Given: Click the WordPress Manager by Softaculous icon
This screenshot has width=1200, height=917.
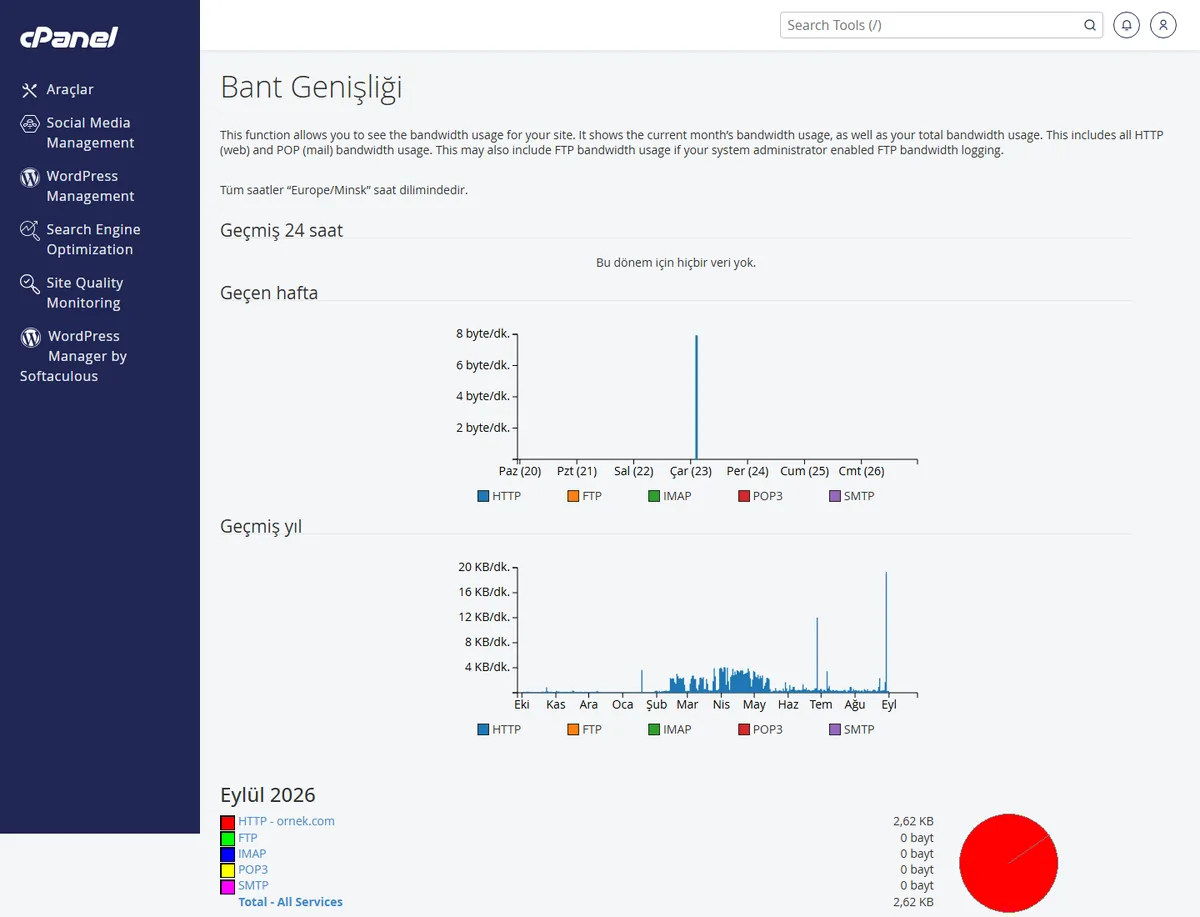Looking at the screenshot, I should point(31,337).
